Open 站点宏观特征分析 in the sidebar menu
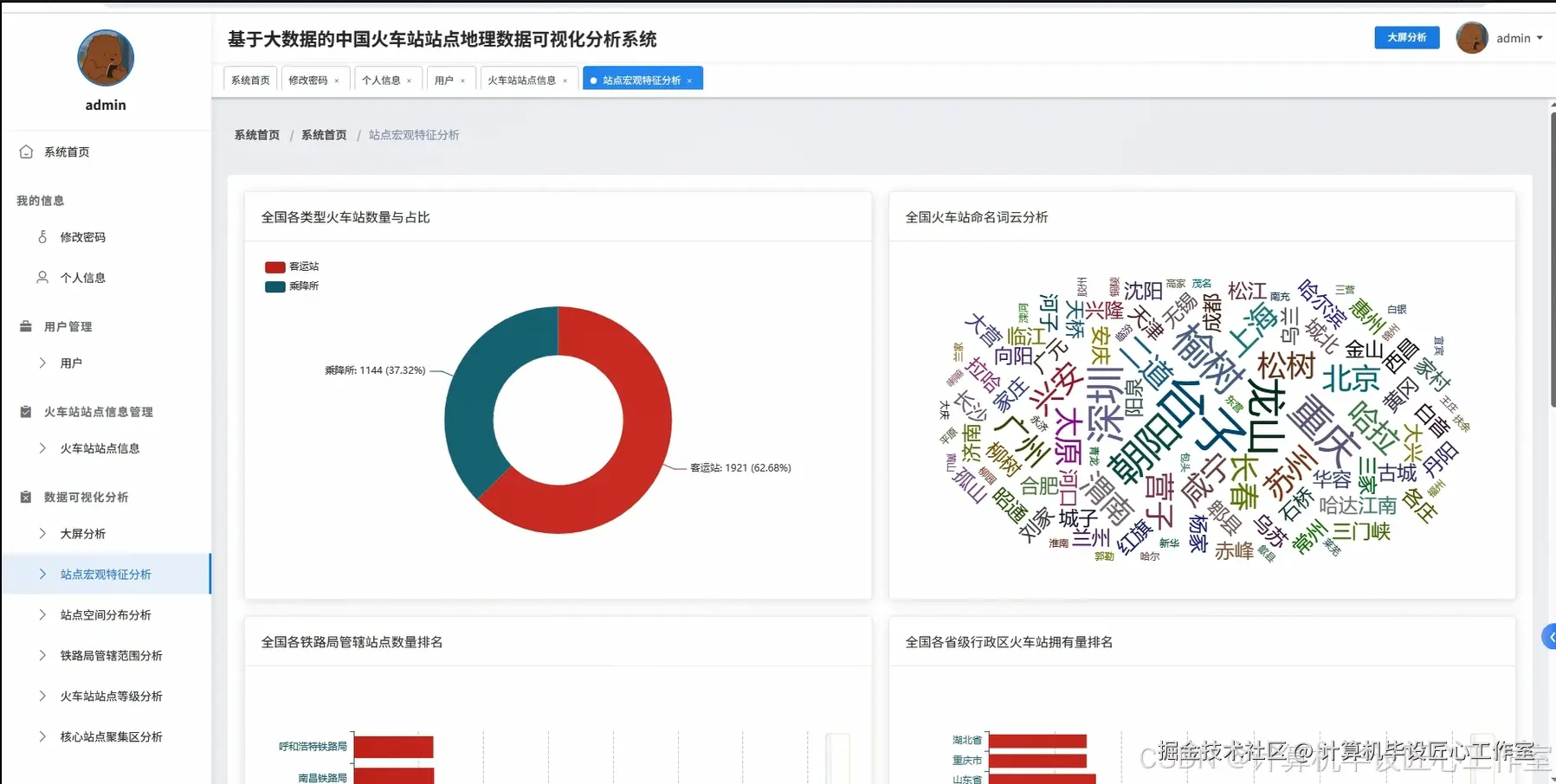 (106, 574)
